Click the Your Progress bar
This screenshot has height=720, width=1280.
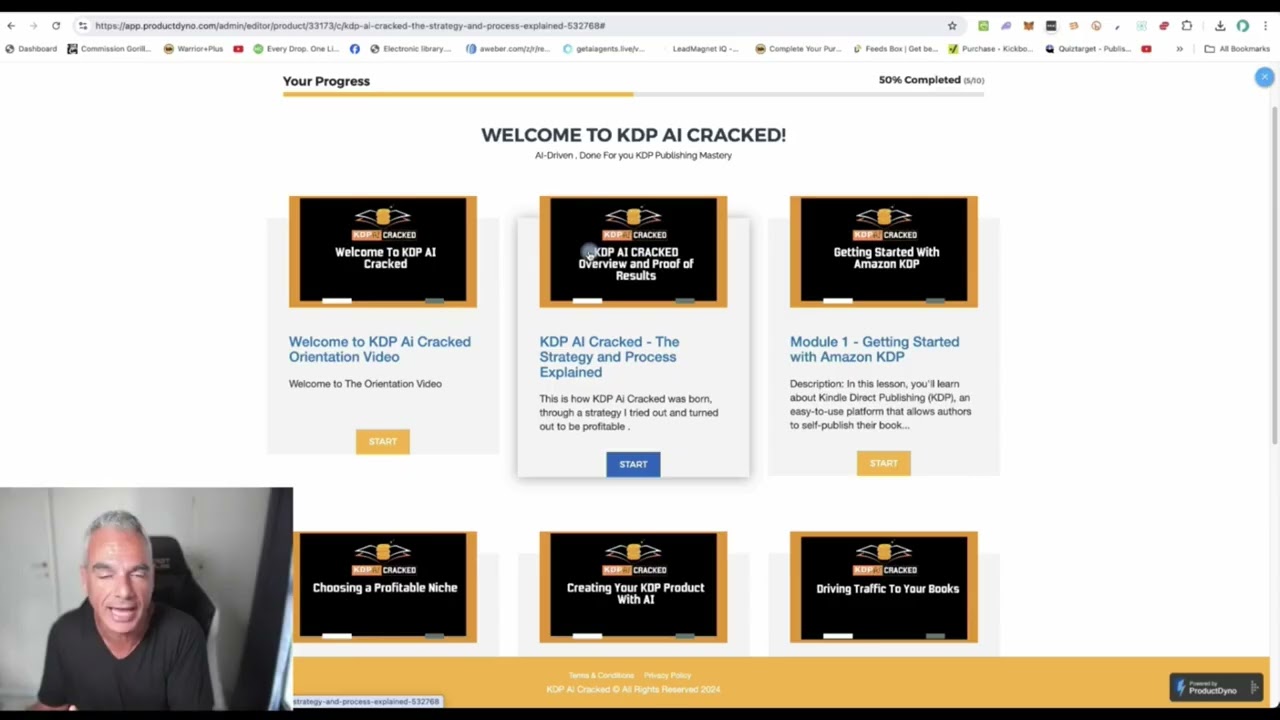point(633,95)
